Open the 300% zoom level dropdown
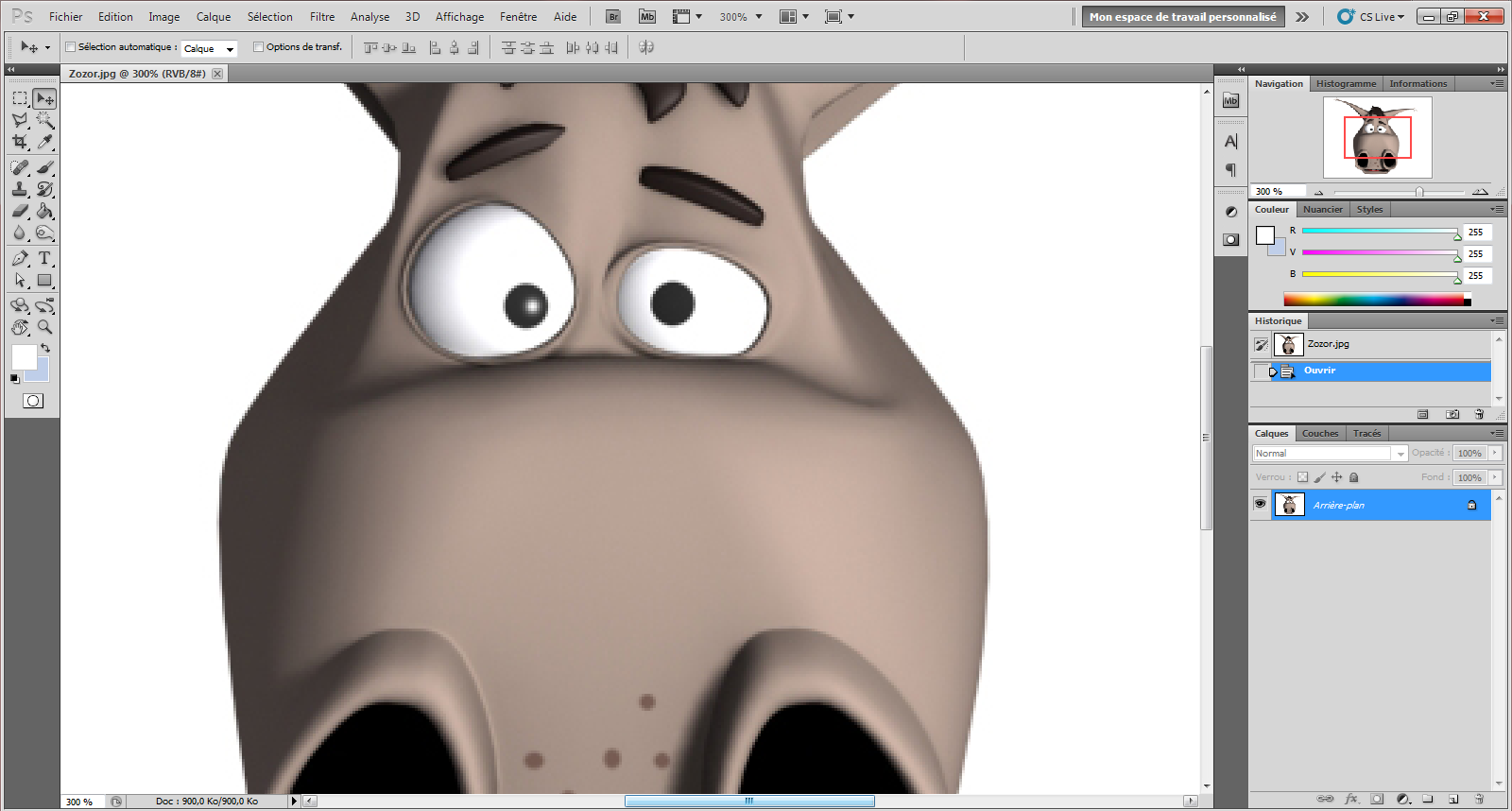The width and height of the screenshot is (1512, 811). coord(741,17)
